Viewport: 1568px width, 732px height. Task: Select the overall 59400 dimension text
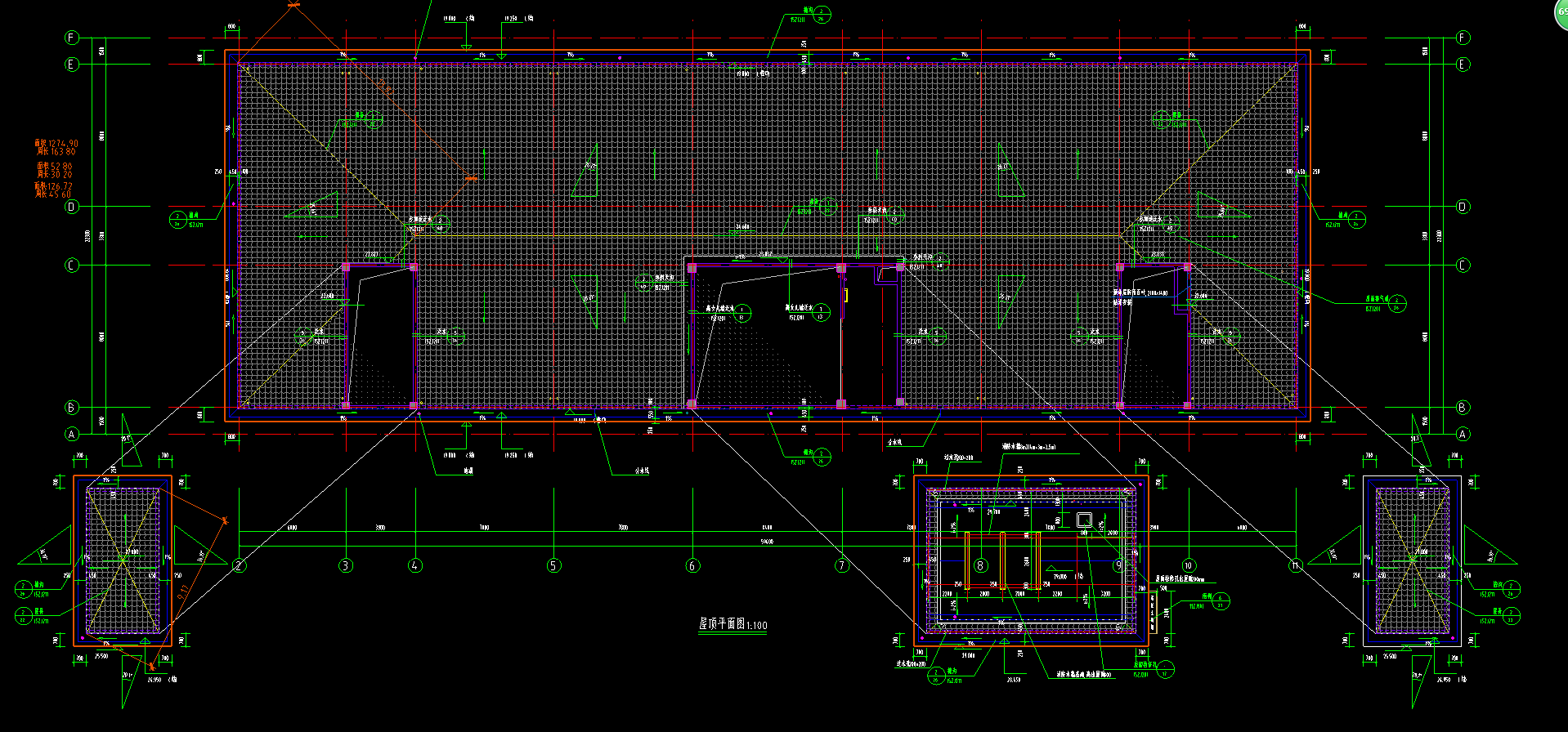(x=767, y=541)
